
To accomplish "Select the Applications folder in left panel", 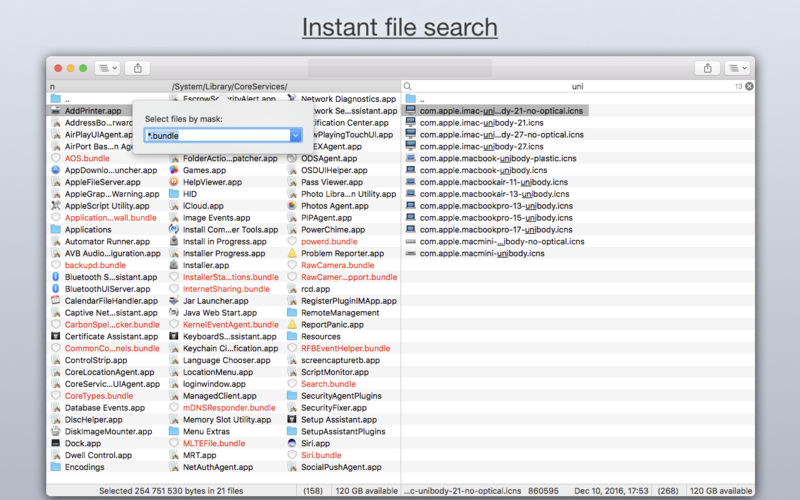I will coord(88,229).
